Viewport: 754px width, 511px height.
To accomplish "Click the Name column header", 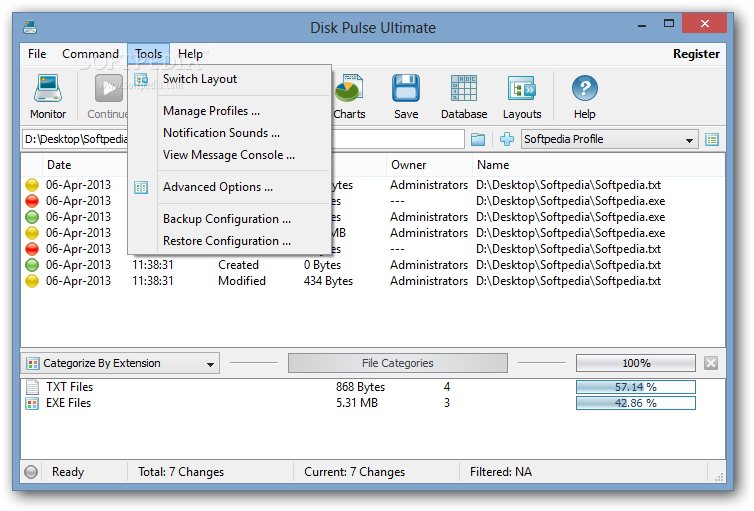I will pyautogui.click(x=493, y=165).
